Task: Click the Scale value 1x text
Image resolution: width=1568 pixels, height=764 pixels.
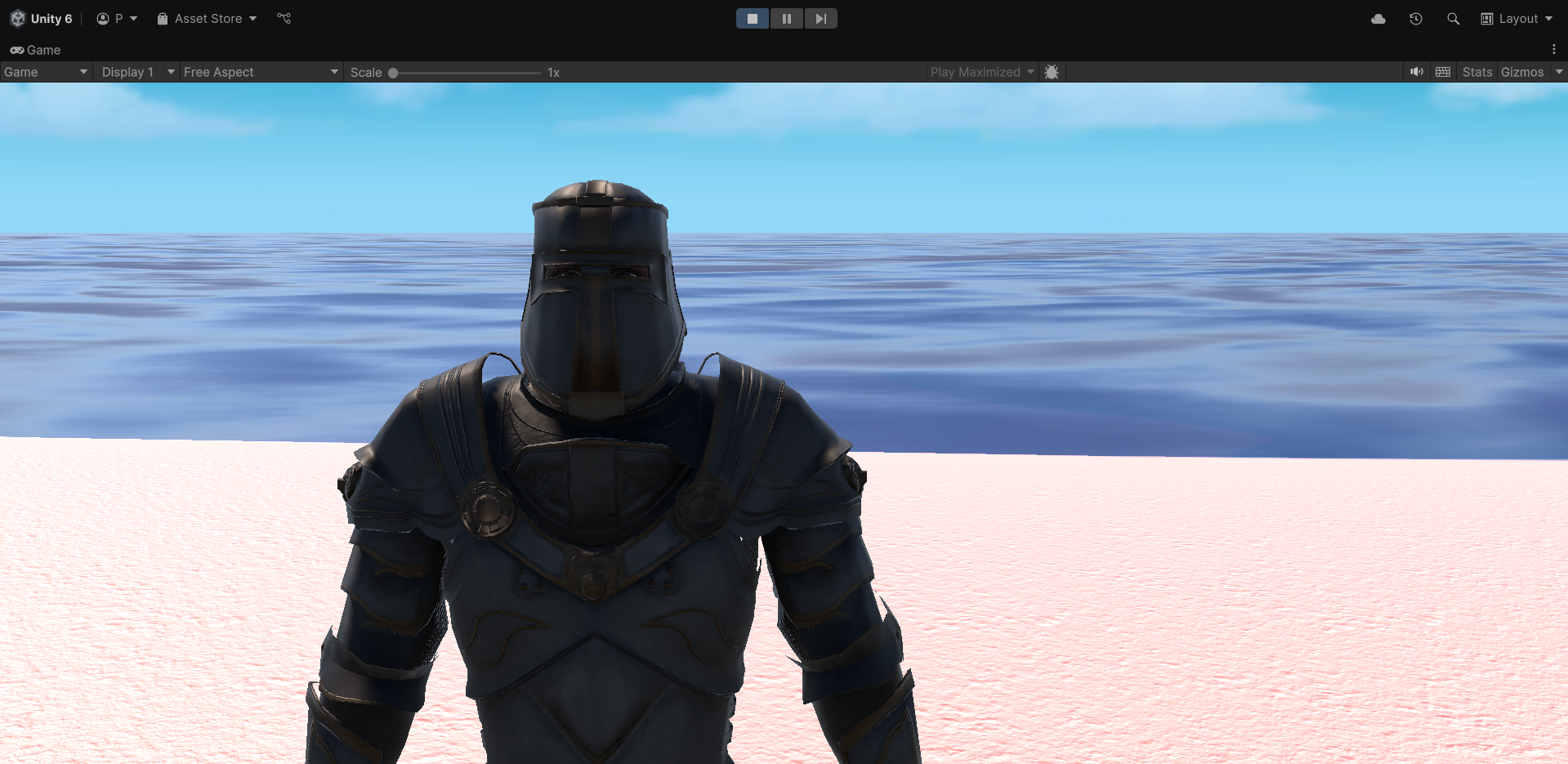Action: [x=553, y=73]
